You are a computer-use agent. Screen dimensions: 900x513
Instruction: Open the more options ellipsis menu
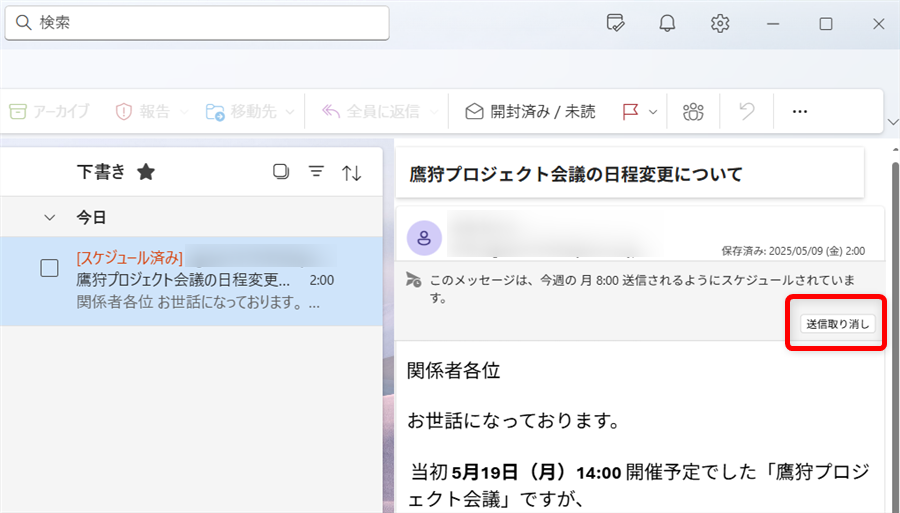[x=799, y=112]
